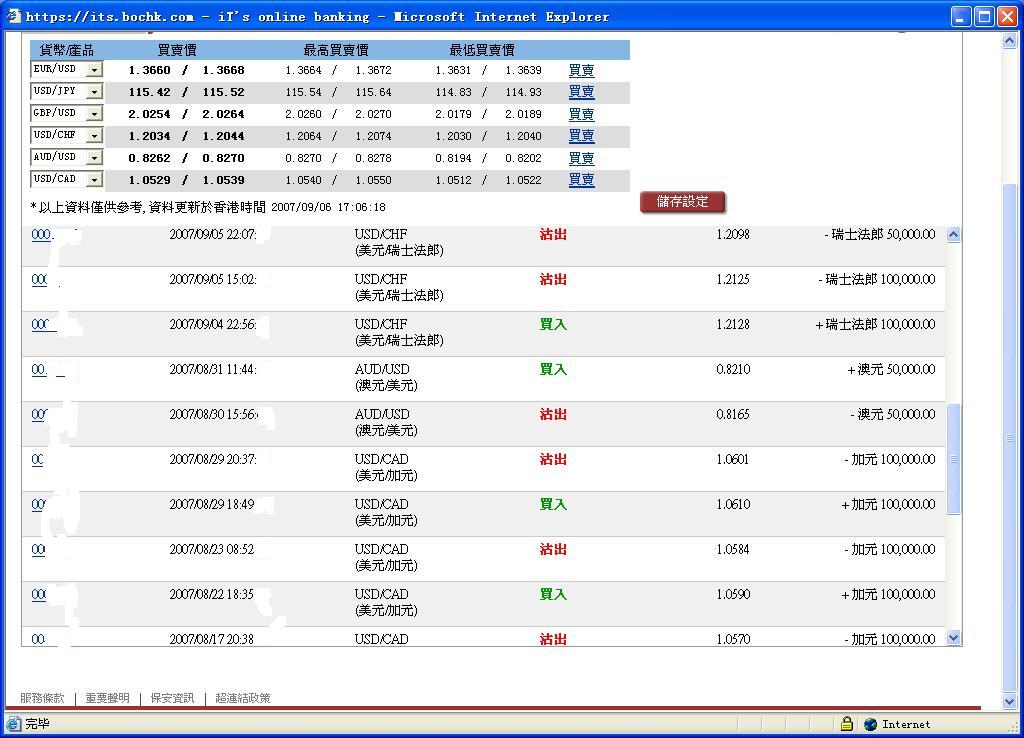Click the 貨幣/產品 column header

[67, 50]
